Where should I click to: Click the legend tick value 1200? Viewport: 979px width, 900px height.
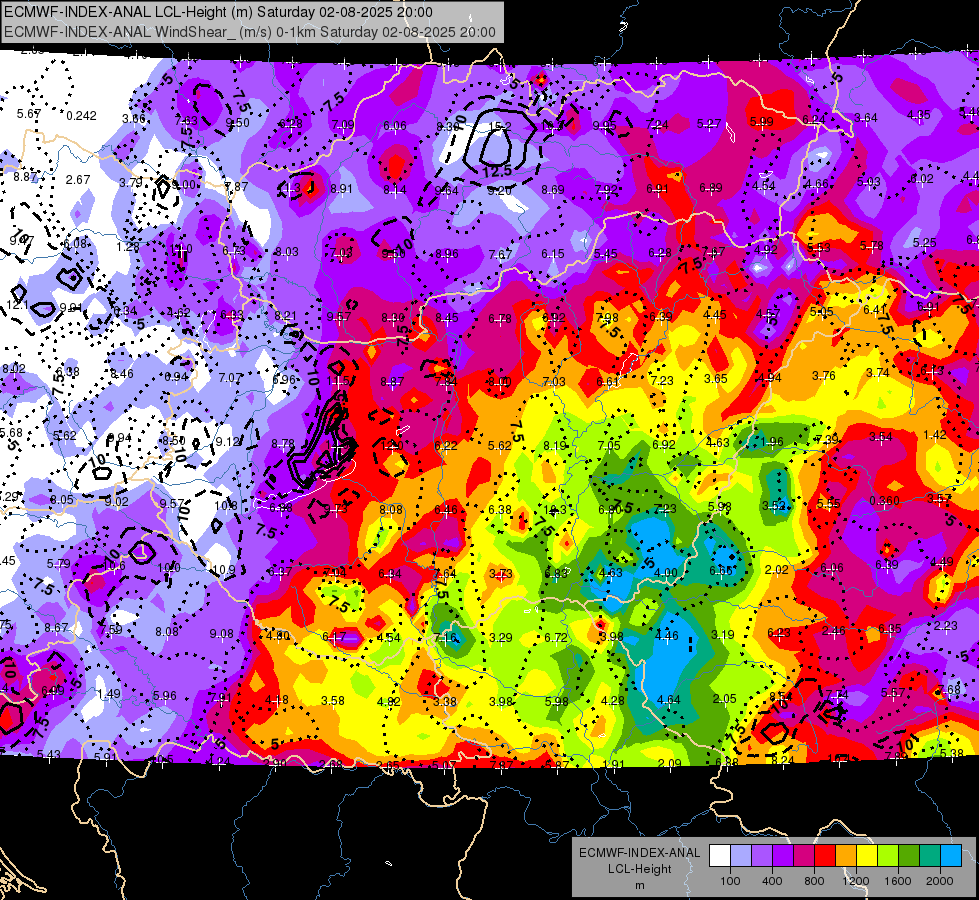pyautogui.click(x=856, y=881)
